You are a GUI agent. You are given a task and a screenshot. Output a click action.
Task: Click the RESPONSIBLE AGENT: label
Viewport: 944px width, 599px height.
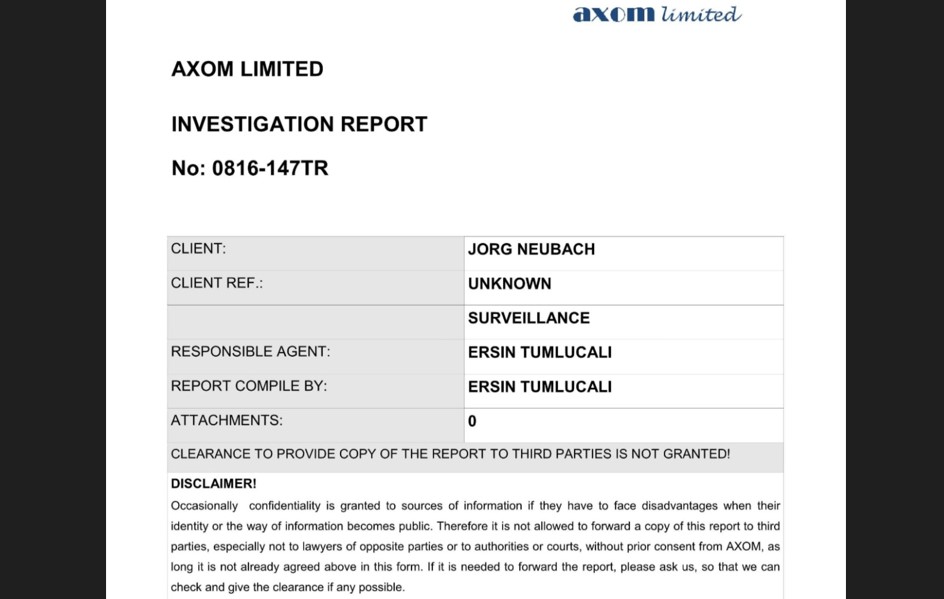[250, 352]
